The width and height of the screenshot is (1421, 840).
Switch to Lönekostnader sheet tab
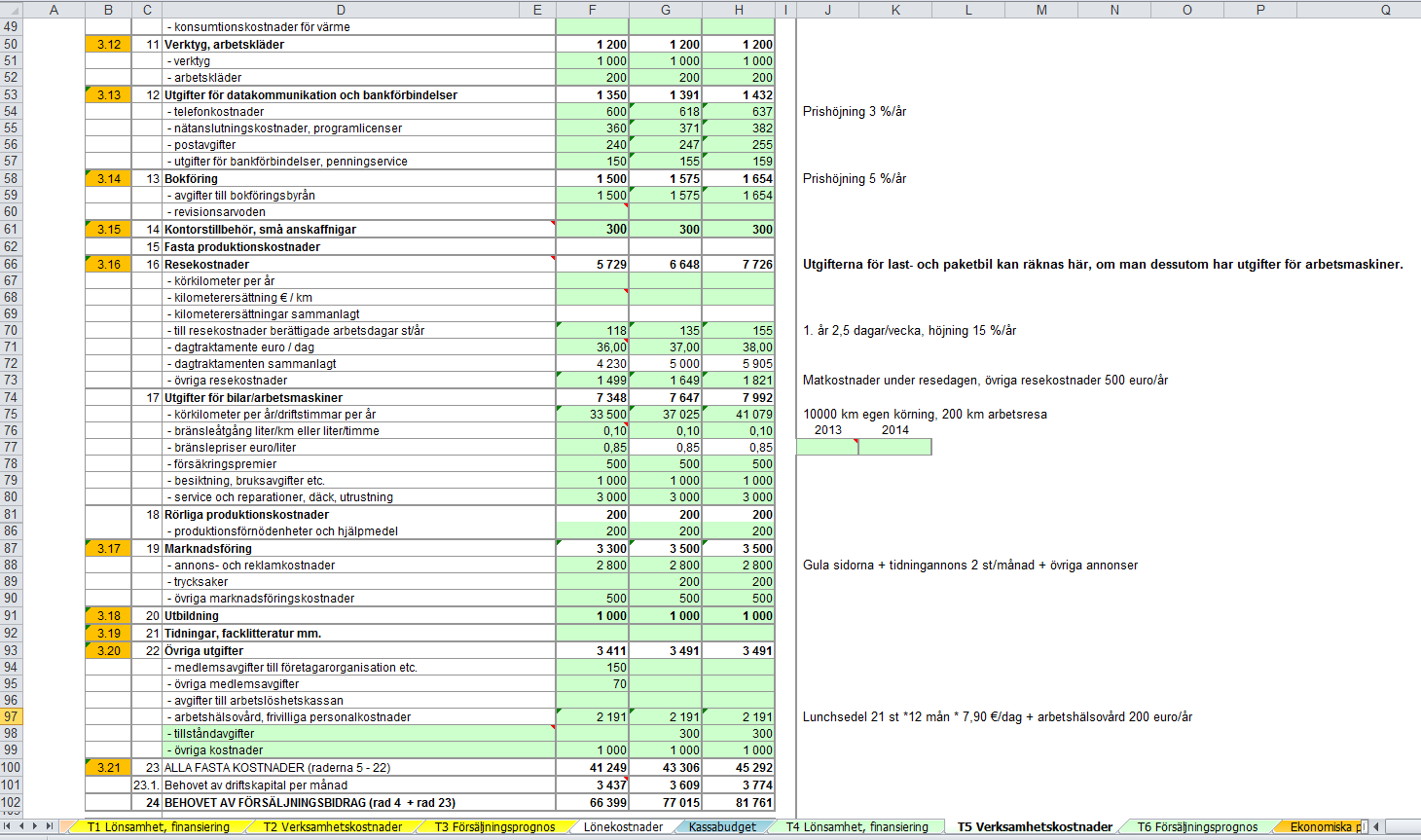coord(623,826)
